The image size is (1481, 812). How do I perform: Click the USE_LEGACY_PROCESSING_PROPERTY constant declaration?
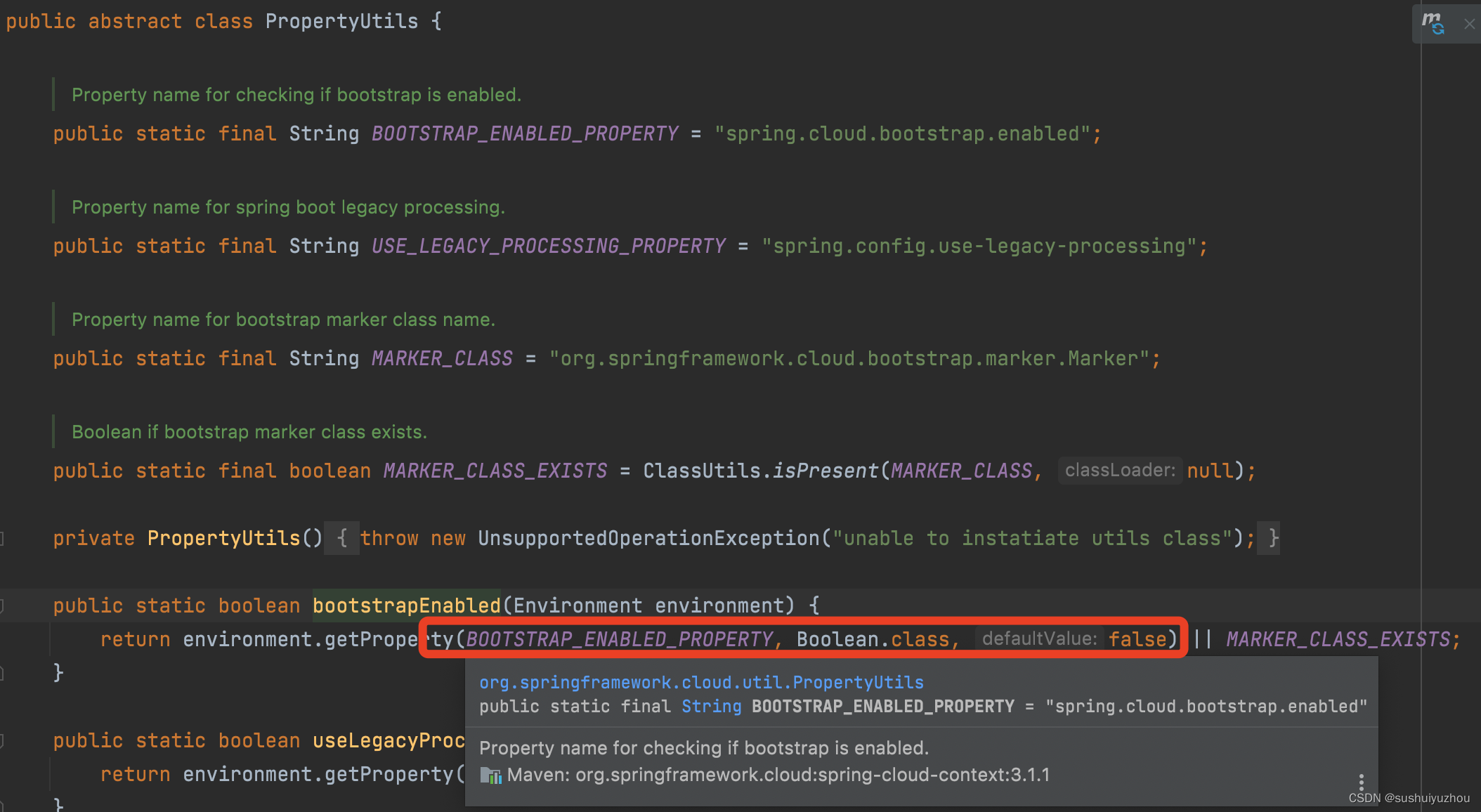(548, 247)
